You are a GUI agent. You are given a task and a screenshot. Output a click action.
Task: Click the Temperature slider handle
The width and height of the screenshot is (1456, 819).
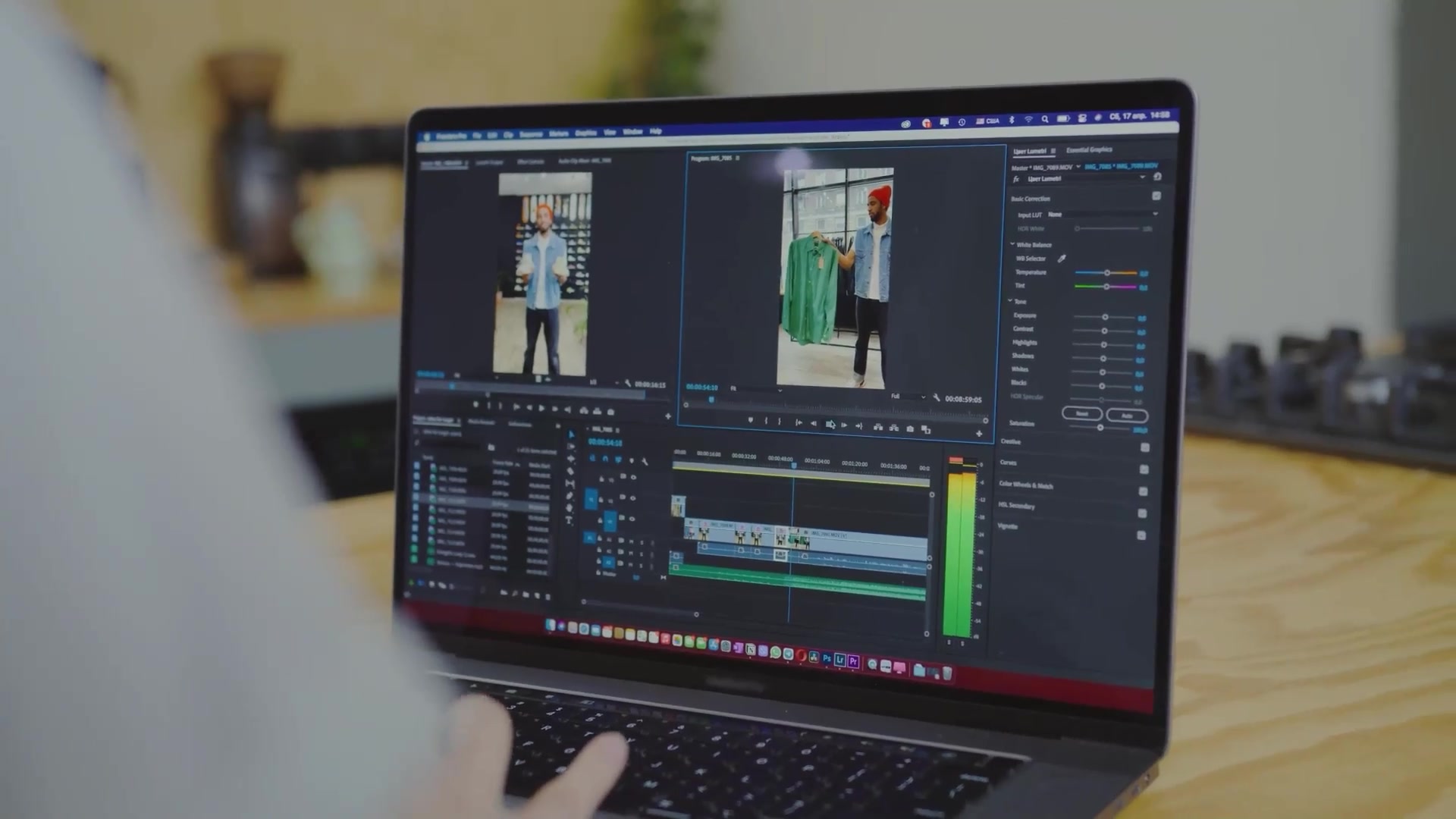[1107, 272]
